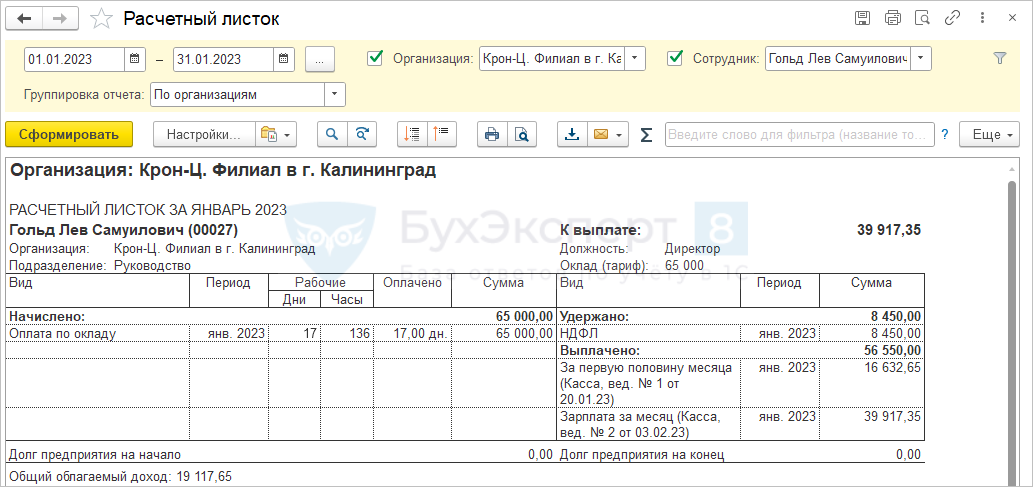
Task: Expand the Организация dropdown list
Action: (636, 59)
